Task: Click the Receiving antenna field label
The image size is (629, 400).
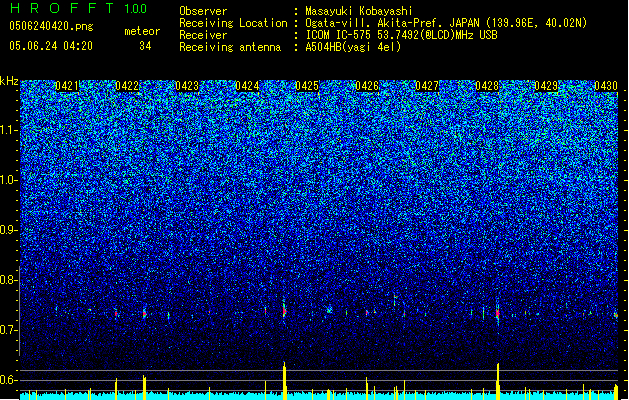Action: point(230,47)
